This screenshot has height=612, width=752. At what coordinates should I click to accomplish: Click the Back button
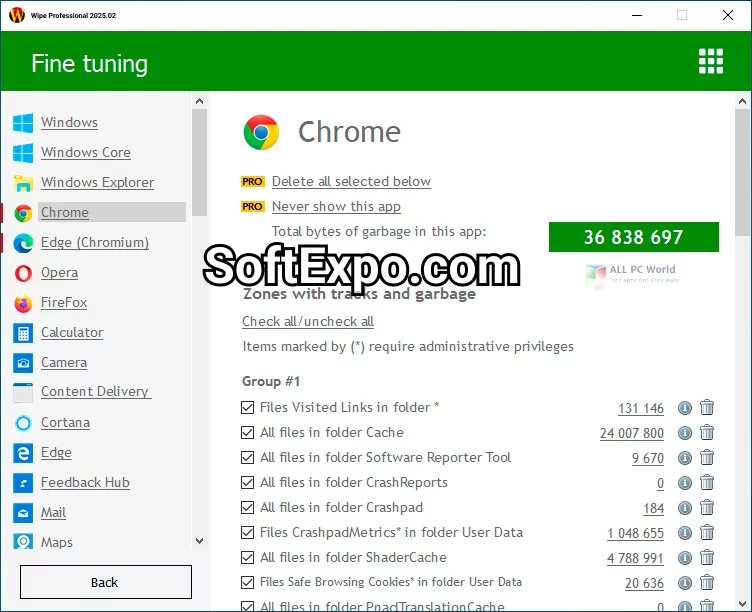(x=106, y=582)
